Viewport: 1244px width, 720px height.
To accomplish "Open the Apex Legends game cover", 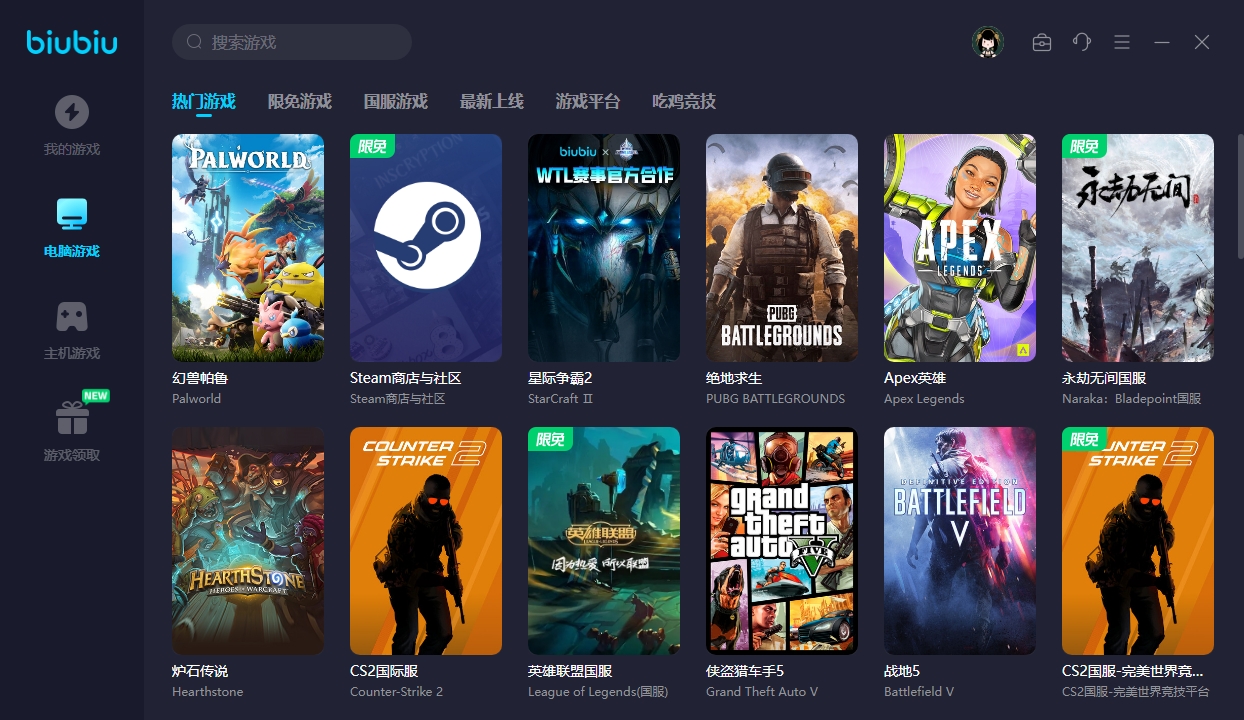I will 960,248.
